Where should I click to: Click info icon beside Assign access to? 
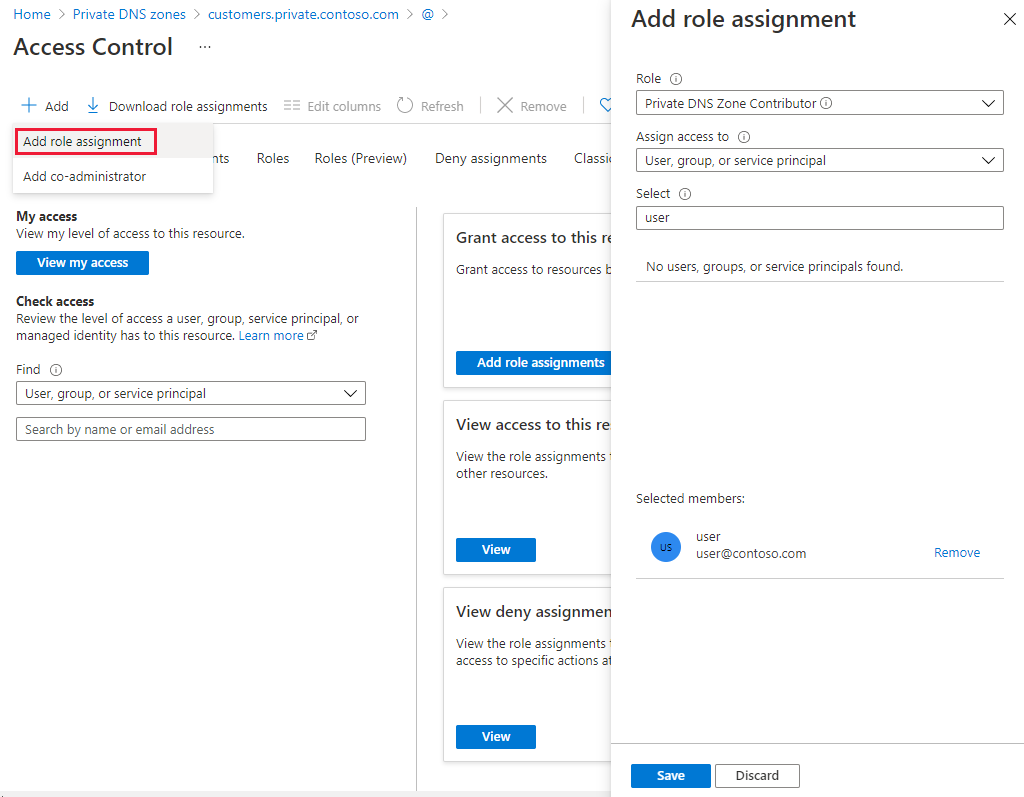(744, 137)
